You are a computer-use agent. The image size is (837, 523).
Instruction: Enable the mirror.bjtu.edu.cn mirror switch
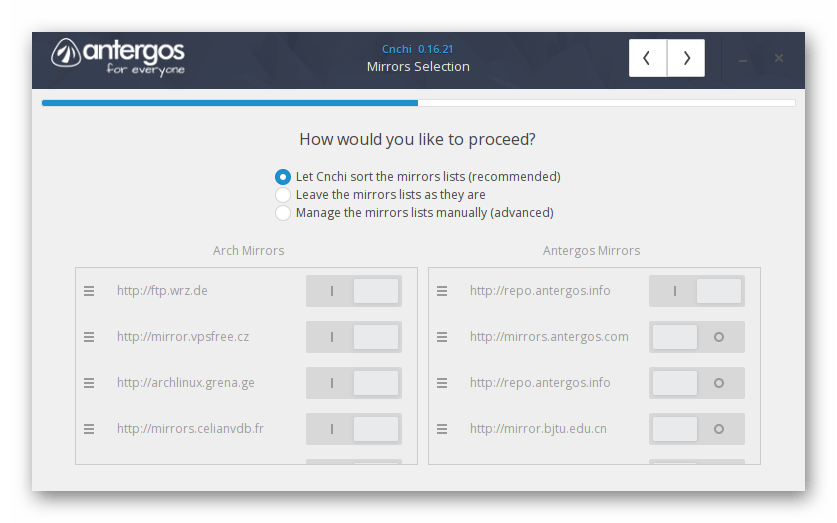click(697, 429)
